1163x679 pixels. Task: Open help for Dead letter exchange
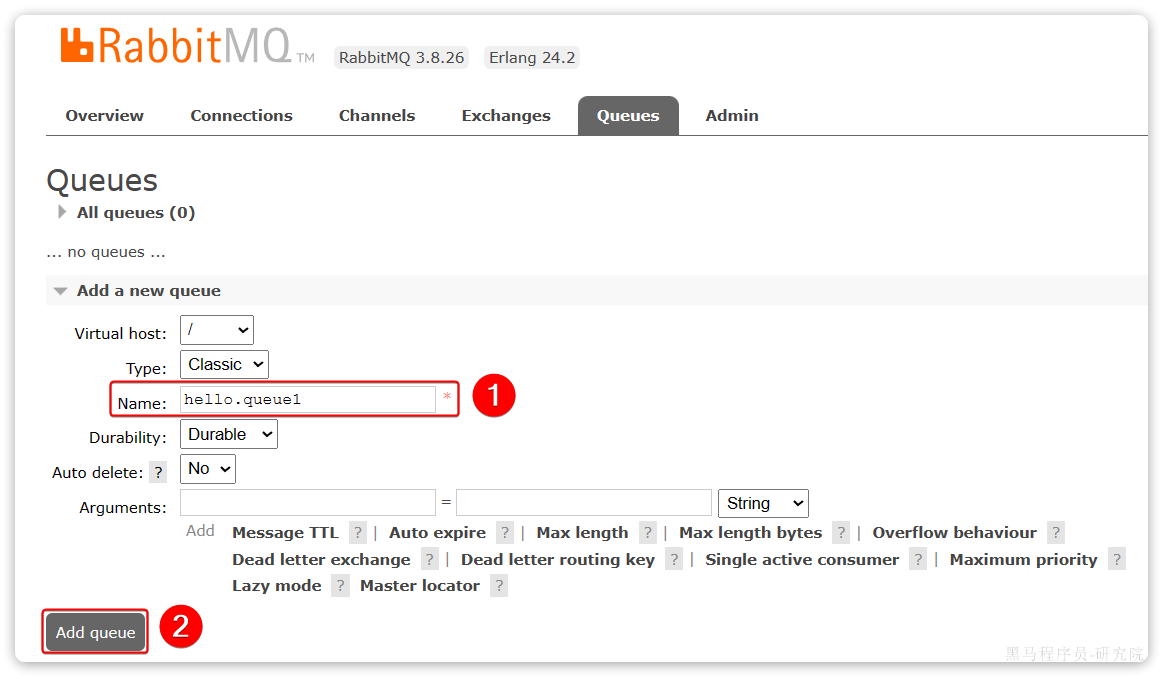click(429, 560)
